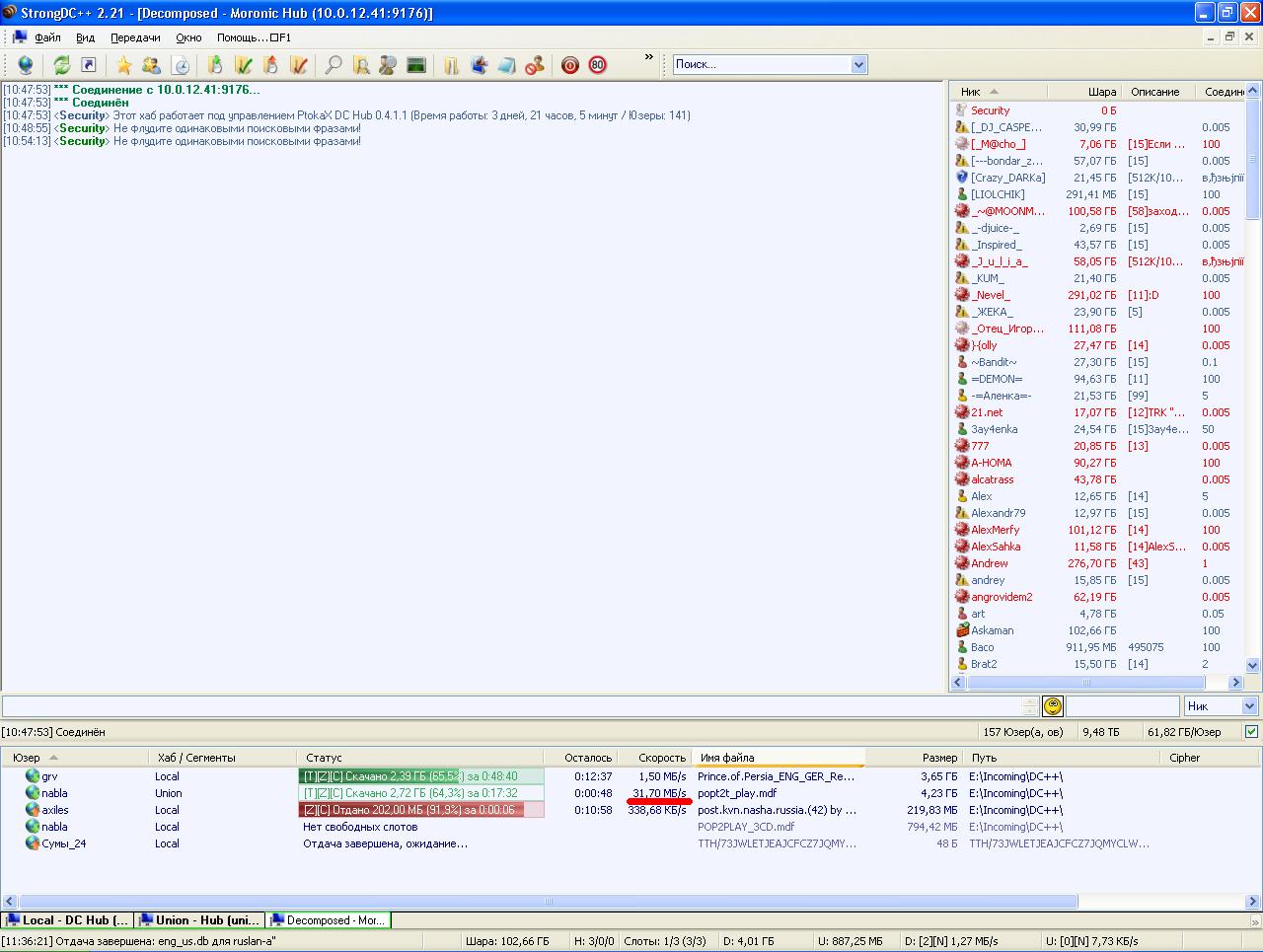1263x952 pixels.
Task: Click the popt2t_play.mdf download progress bar
Action: (420, 793)
